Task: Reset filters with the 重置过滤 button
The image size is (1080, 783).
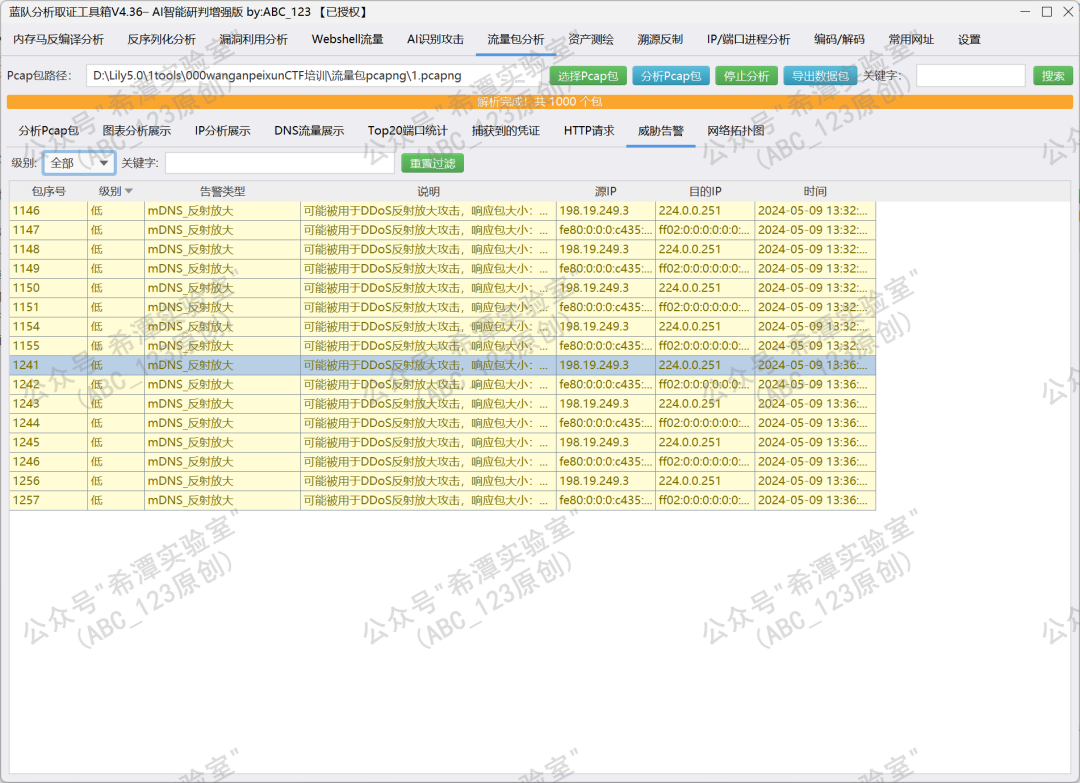Action: (x=433, y=163)
